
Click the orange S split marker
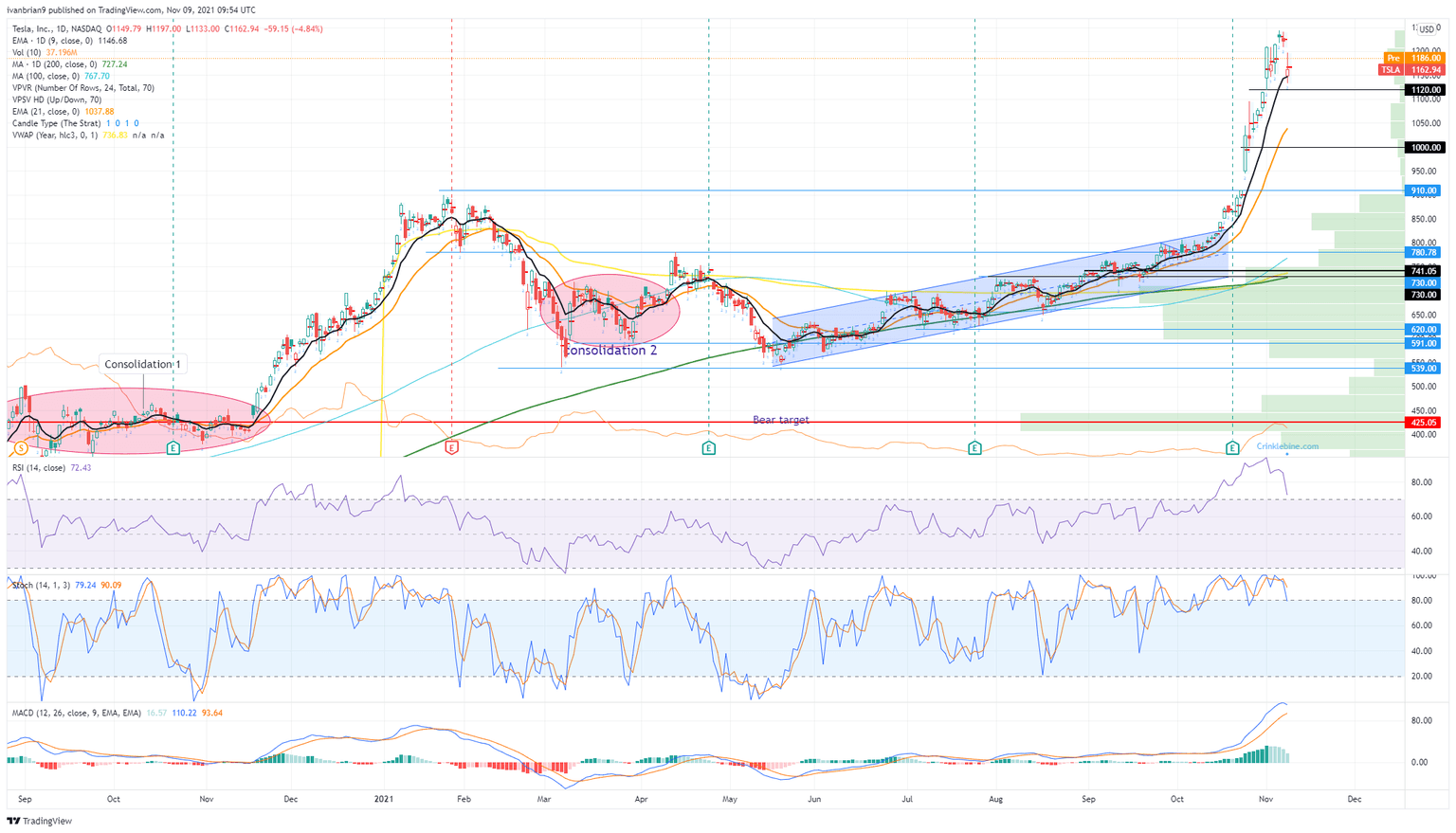click(x=21, y=447)
